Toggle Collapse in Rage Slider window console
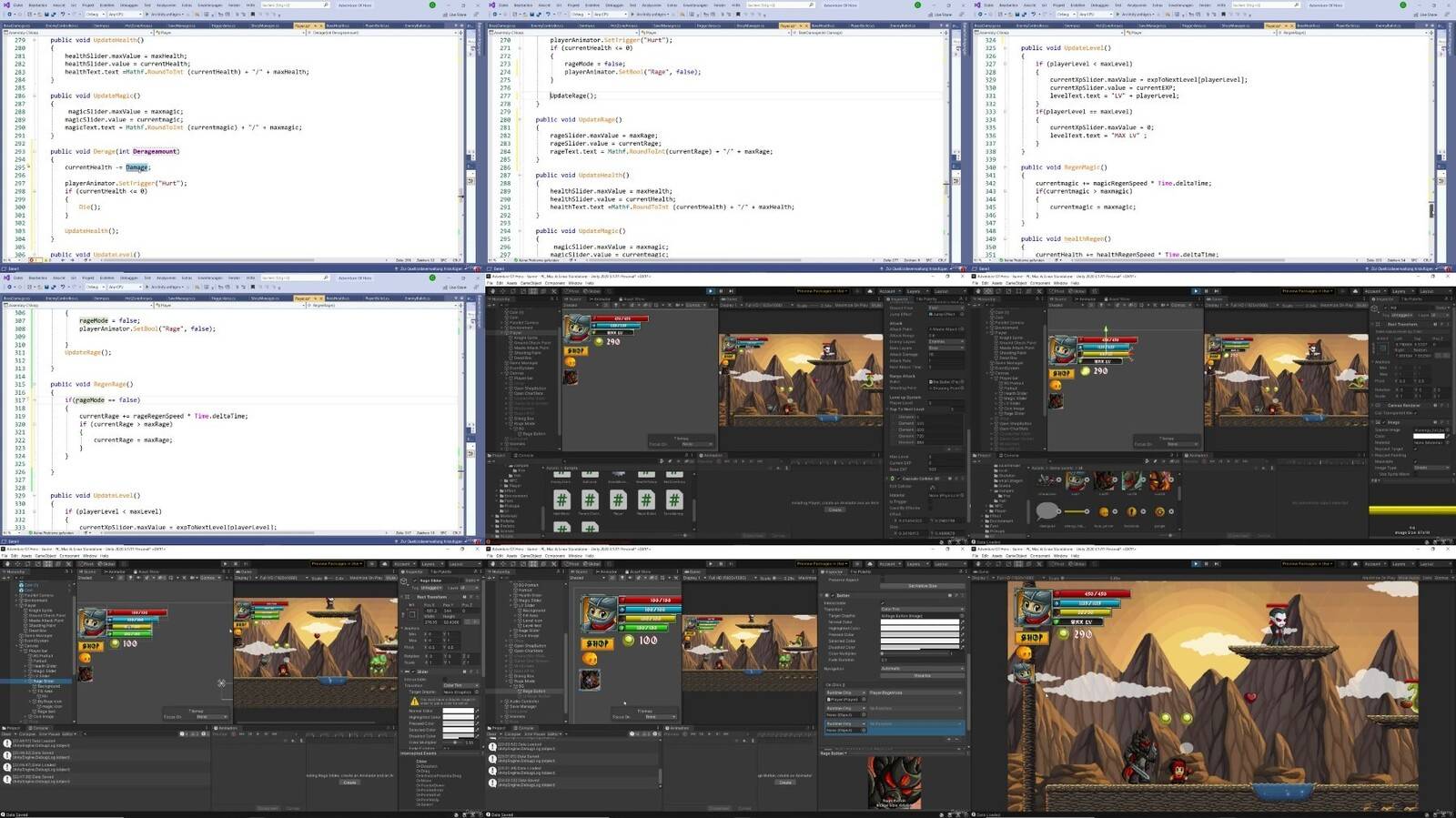This screenshot has height=818, width=1456. [x=27, y=734]
